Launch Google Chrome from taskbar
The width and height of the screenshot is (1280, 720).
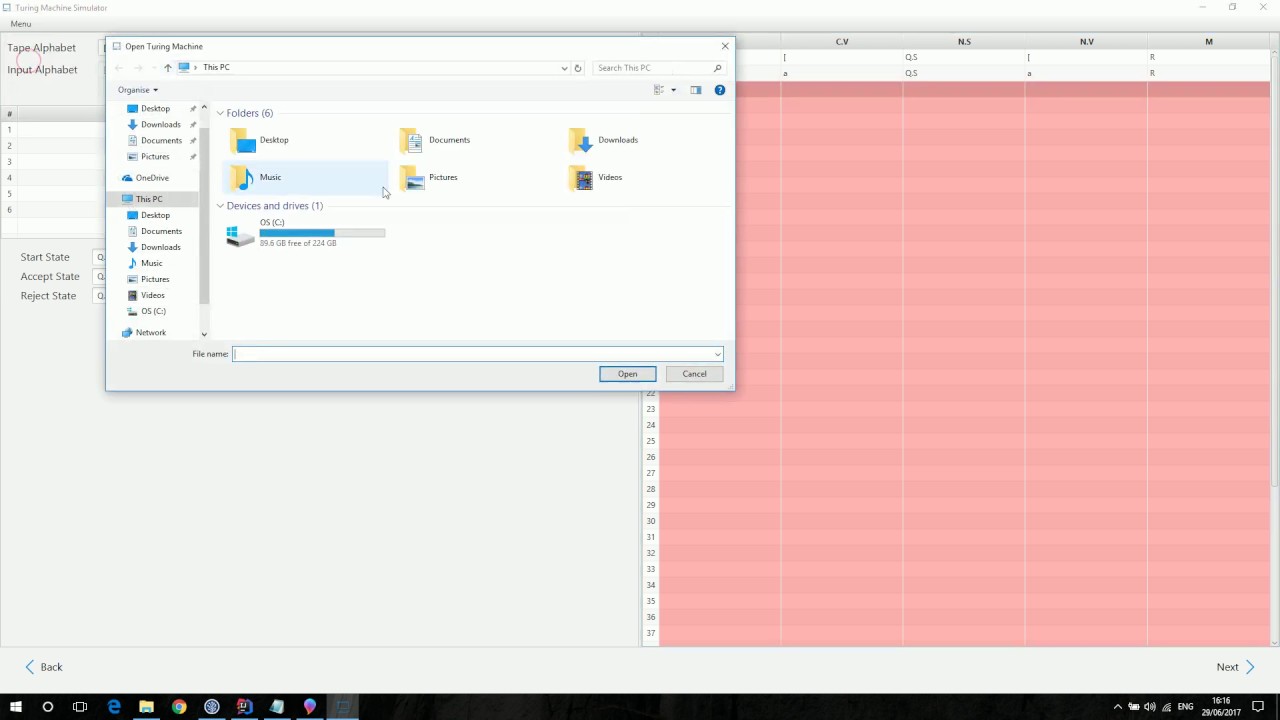tap(179, 707)
